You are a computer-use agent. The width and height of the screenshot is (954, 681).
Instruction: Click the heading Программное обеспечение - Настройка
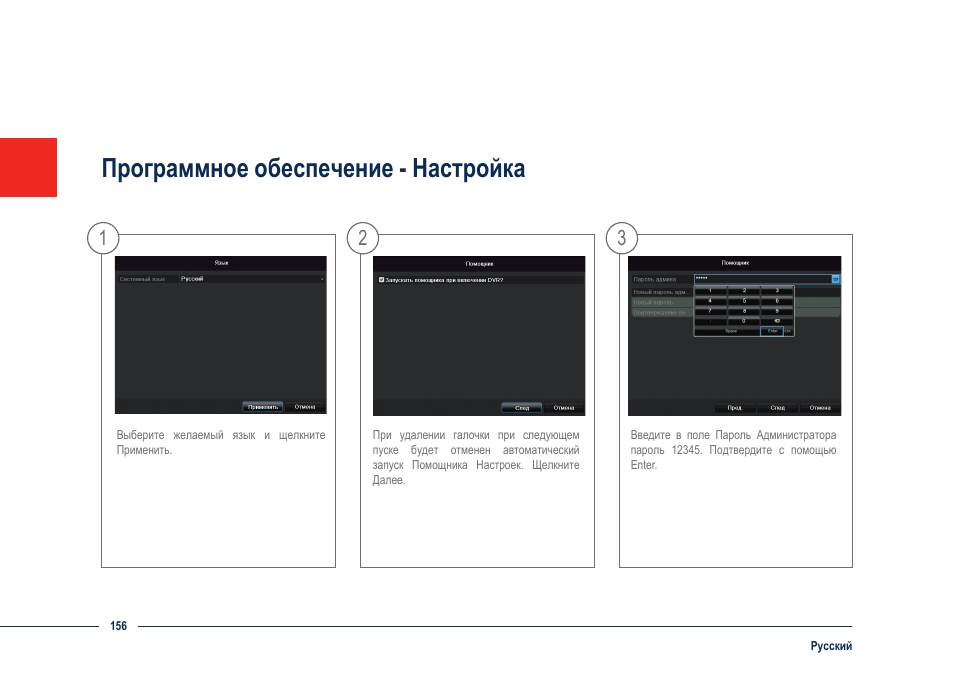click(313, 169)
